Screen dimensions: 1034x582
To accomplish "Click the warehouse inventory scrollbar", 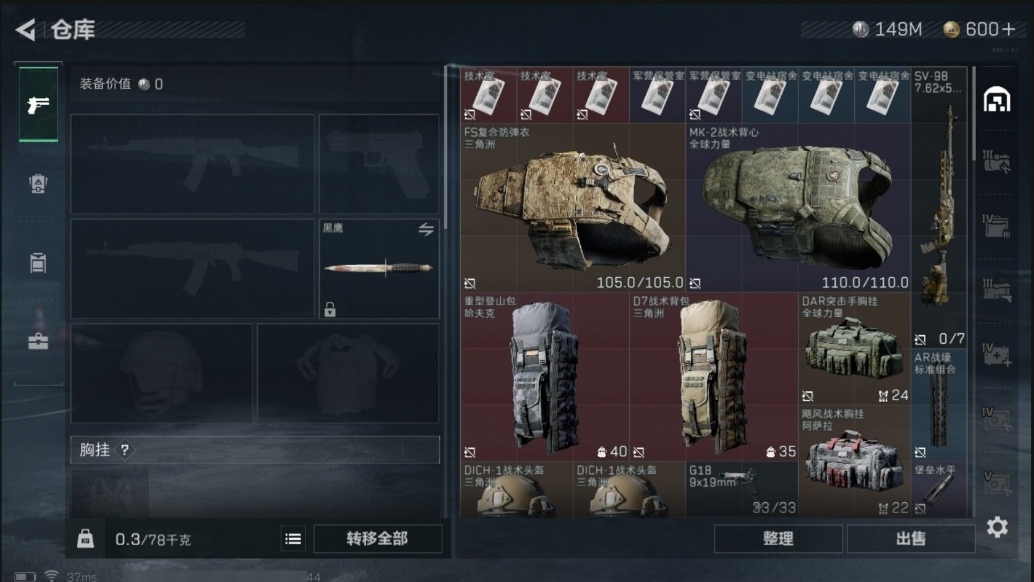I will (x=973, y=113).
